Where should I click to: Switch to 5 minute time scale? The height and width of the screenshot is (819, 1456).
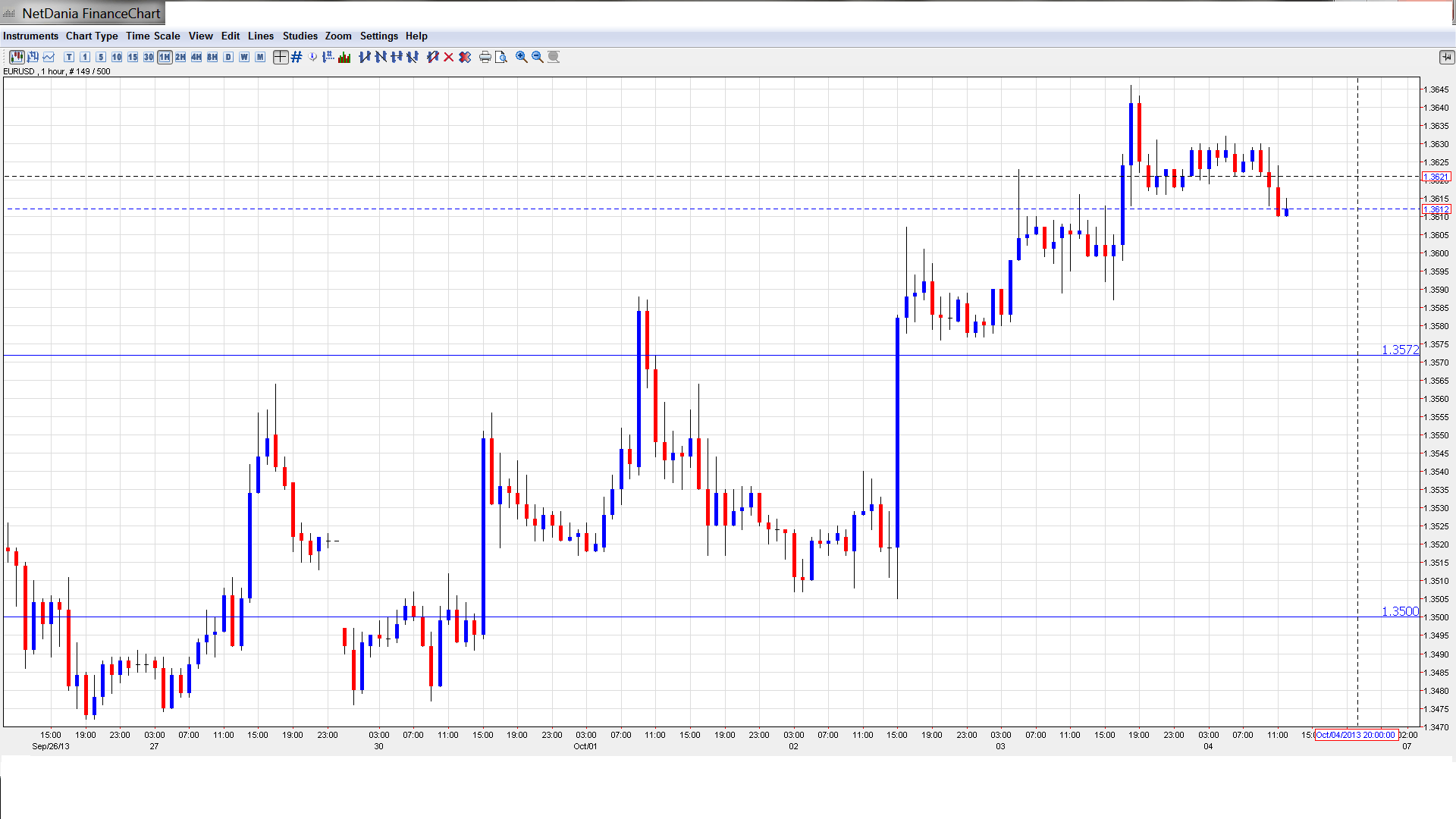pos(101,57)
